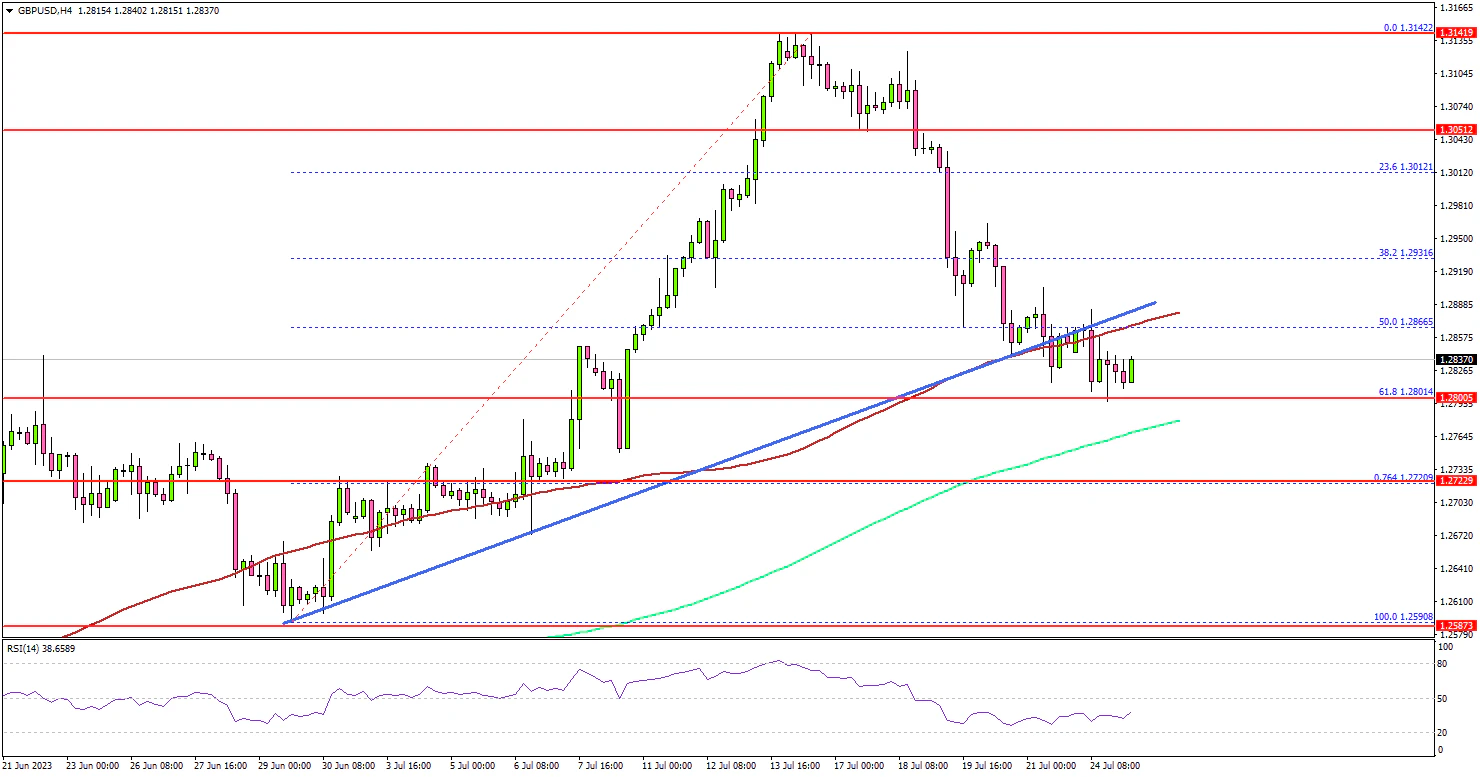Select the 38.2 Fibonacci level label
The image size is (1480, 777).
1406,253
